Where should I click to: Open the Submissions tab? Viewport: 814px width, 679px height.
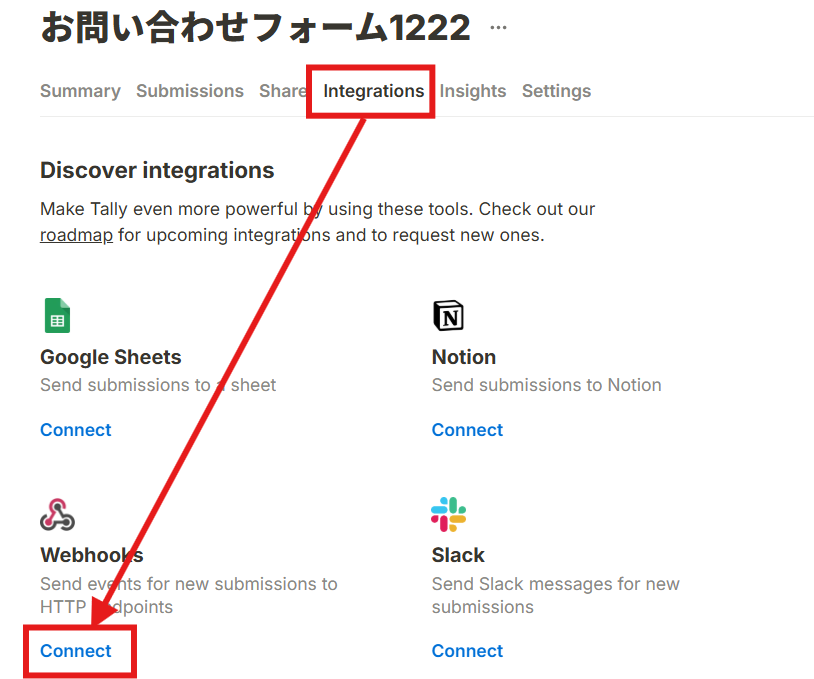point(190,91)
